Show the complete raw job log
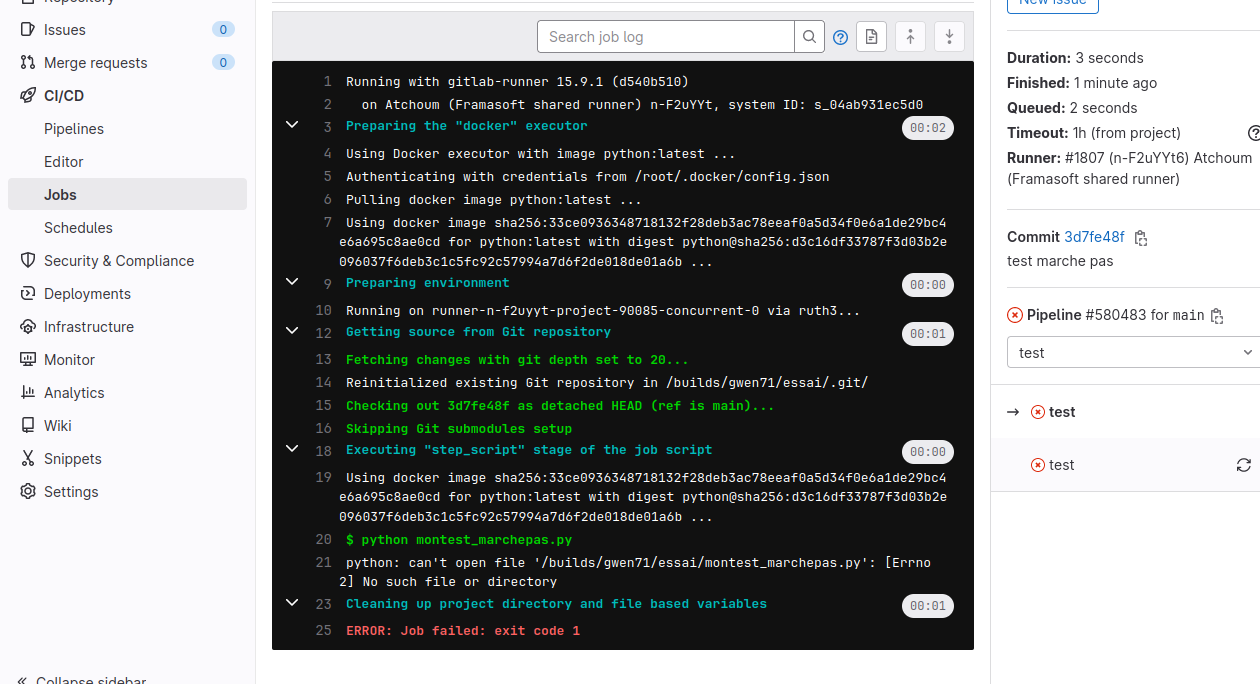The width and height of the screenshot is (1260, 684). pyautogui.click(x=871, y=37)
